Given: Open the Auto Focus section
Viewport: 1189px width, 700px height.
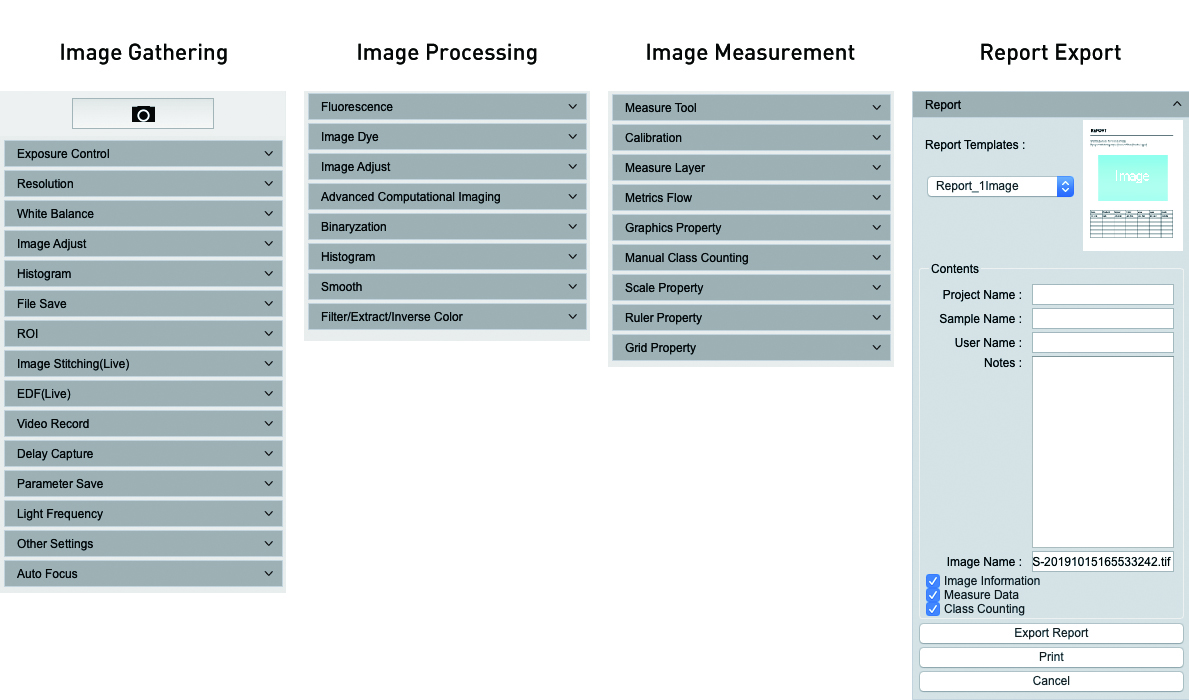Looking at the screenshot, I should click(143, 574).
